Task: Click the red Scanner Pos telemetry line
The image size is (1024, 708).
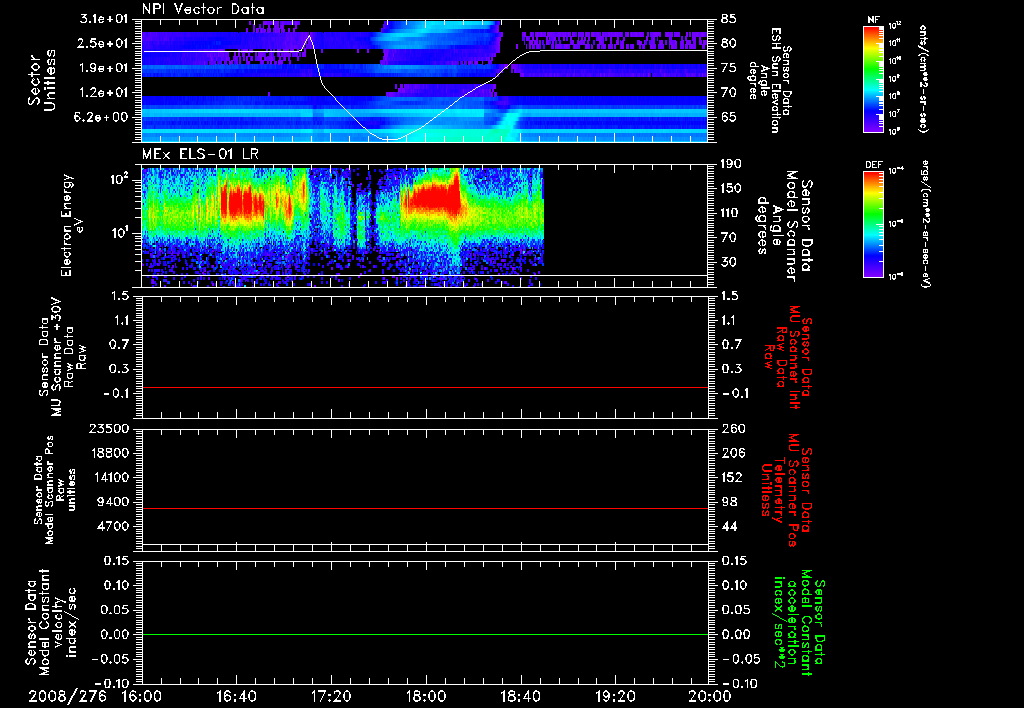Action: click(x=424, y=508)
